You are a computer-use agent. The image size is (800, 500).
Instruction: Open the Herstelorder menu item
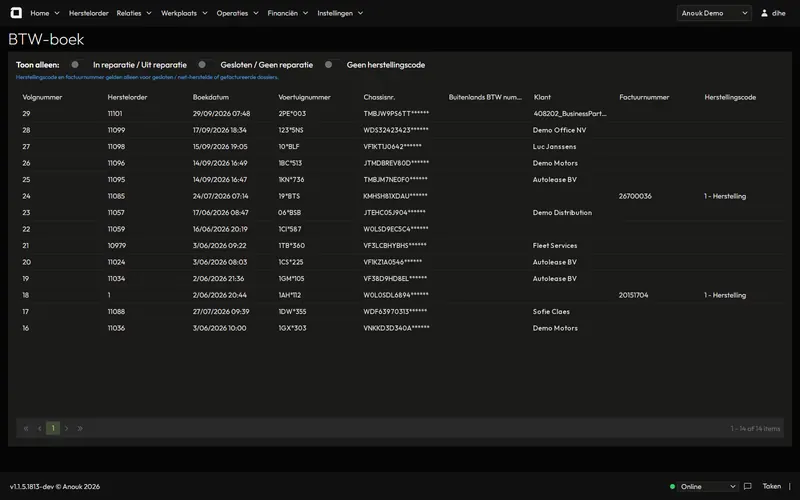coord(89,13)
